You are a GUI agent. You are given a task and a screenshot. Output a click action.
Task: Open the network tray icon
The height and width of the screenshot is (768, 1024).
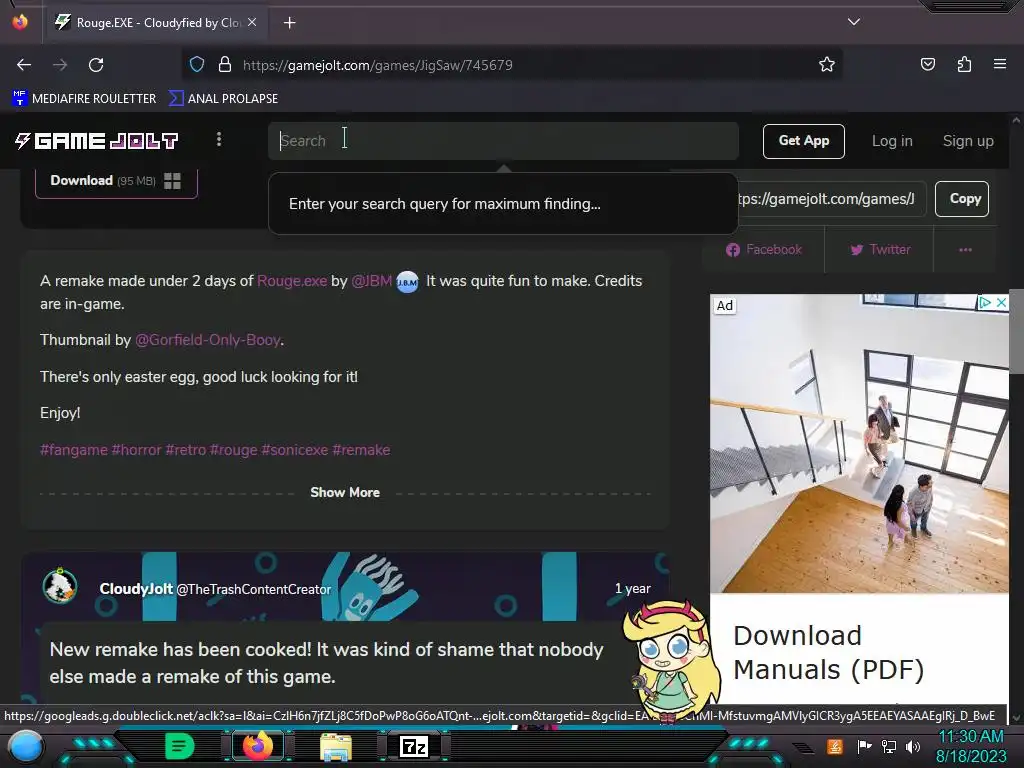tap(888, 746)
